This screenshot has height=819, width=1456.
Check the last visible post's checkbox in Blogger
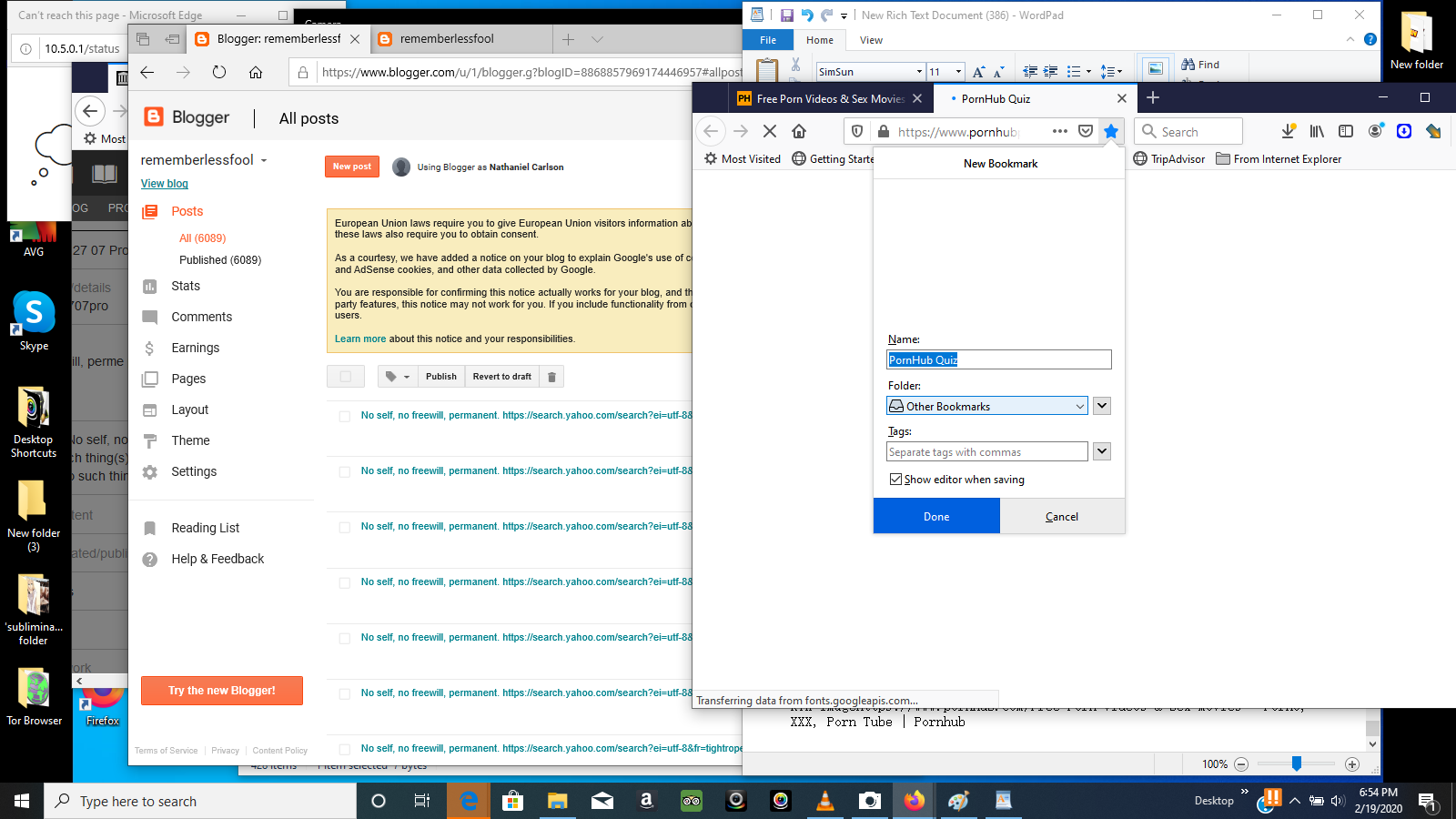(345, 749)
